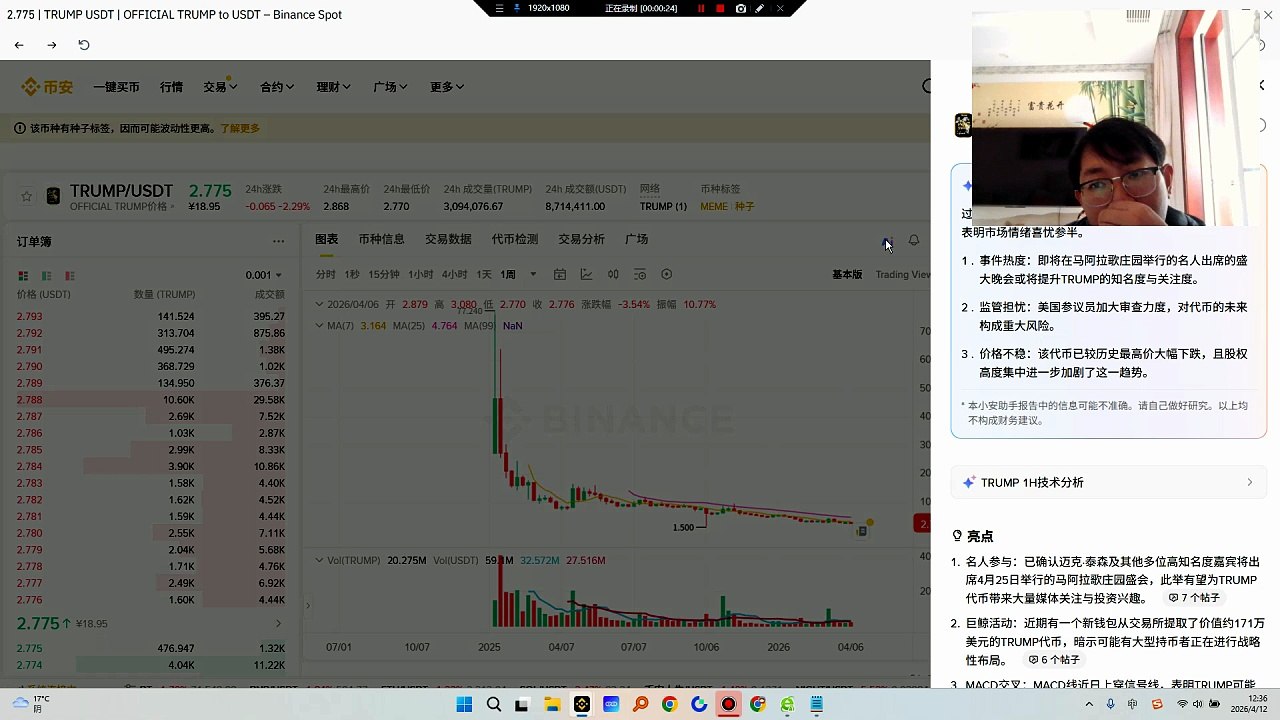Open the 6 个帖子 link
The image size is (1280, 720).
pyautogui.click(x=1054, y=660)
